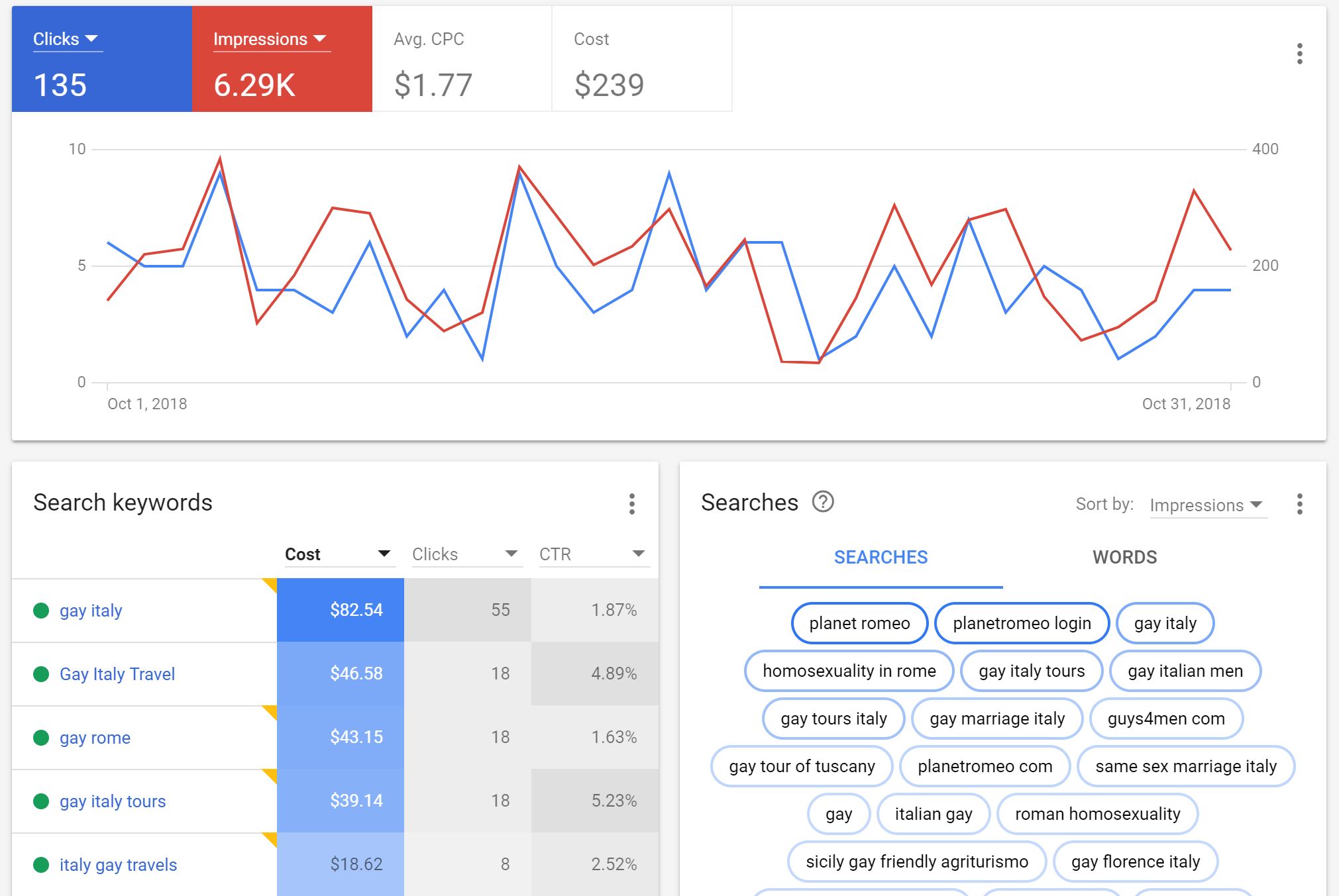Click yellow corner flag on gay italy row
1339x896 pixels.
270,583
